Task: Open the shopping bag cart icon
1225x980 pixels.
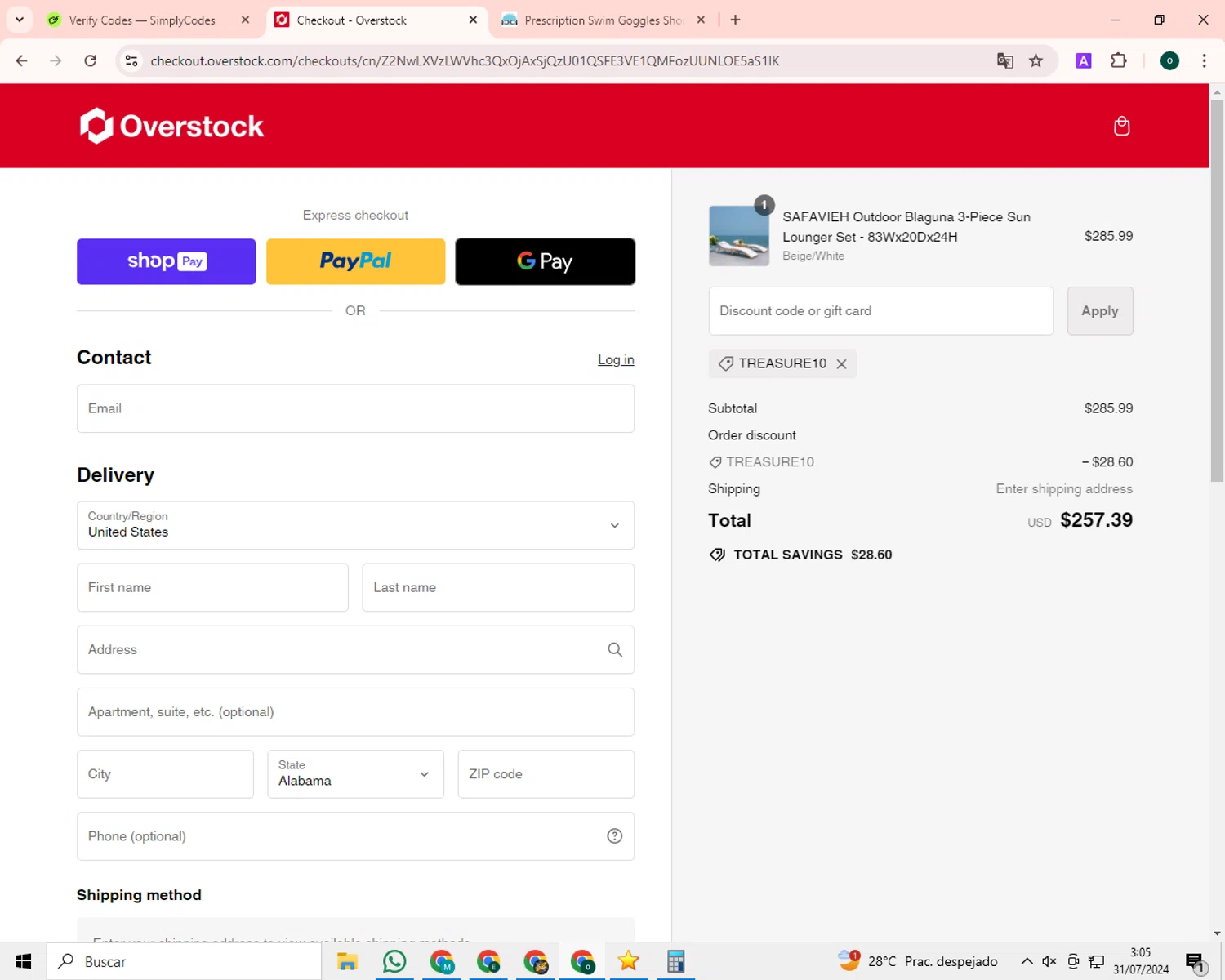Action: tap(1121, 126)
